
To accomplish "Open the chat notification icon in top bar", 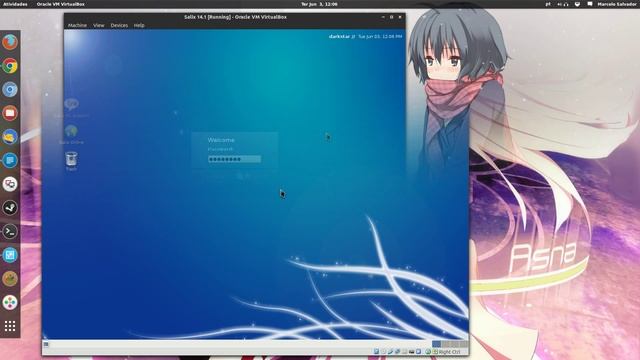I will click(590, 4).
